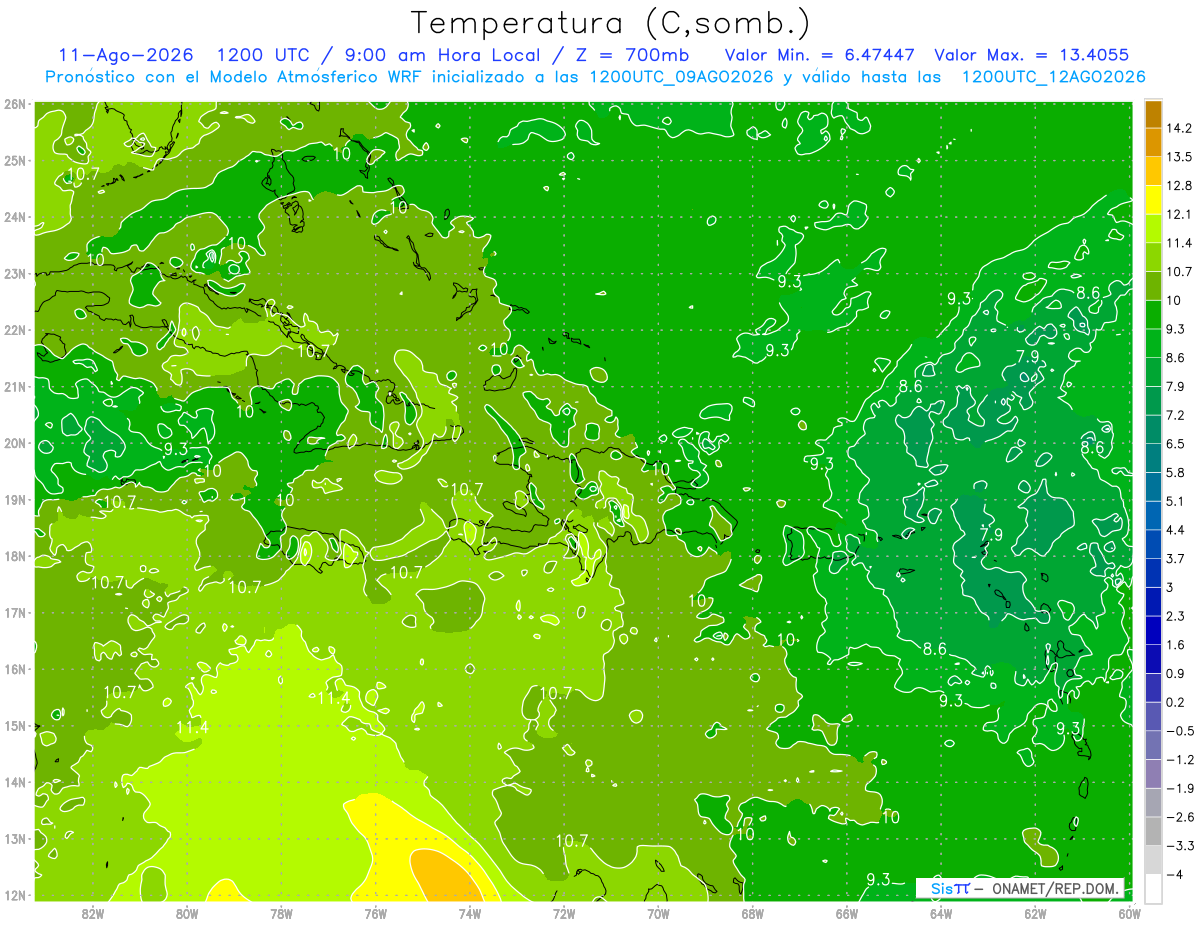Viewport: 1200px width, 927px height.
Task: Click the colorbar swatch between 12.8 and 13.5
Action: click(x=1153, y=172)
